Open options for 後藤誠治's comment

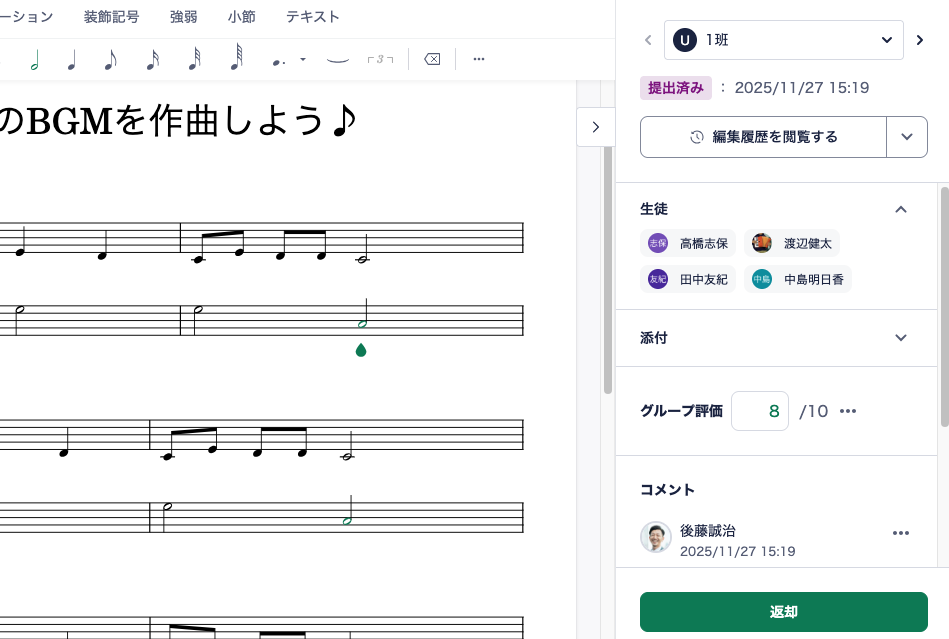tap(901, 533)
